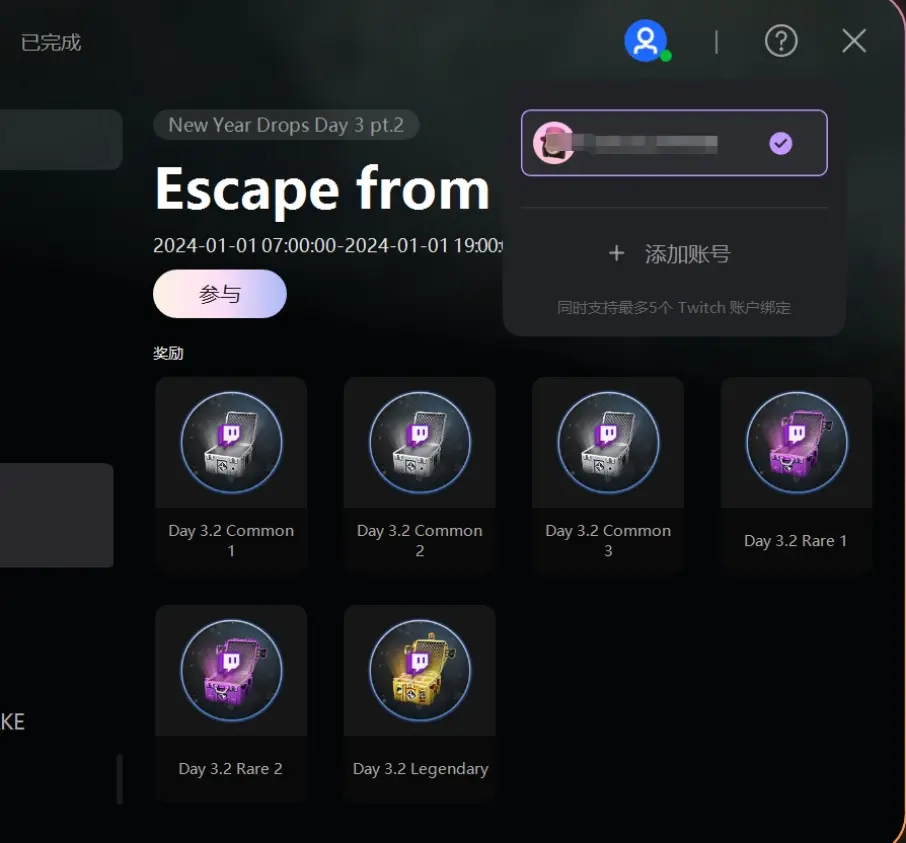This screenshot has height=843, width=906.
Task: Select the grey sidebar card at top left
Action: (x=61, y=139)
